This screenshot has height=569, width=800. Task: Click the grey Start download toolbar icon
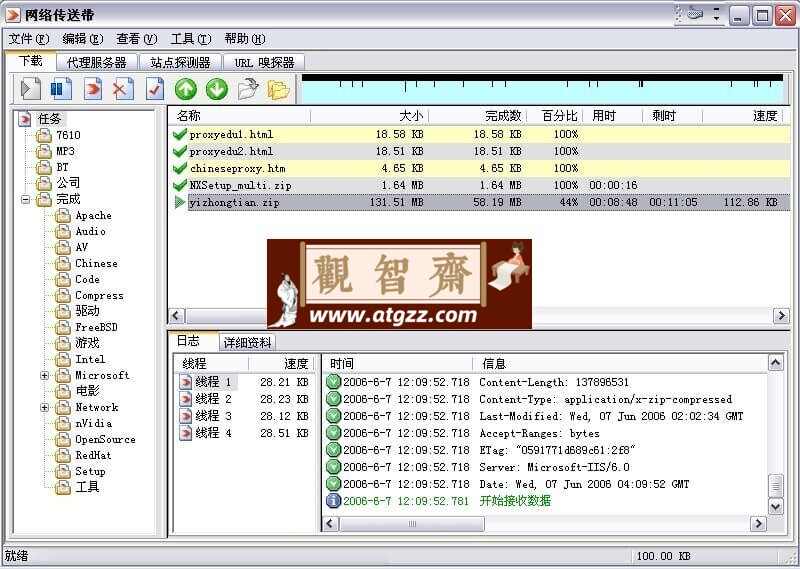(x=31, y=89)
